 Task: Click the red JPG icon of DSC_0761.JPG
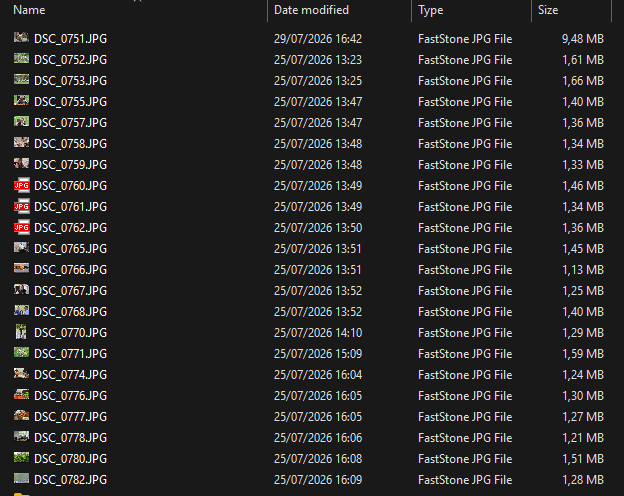pyautogui.click(x=21, y=206)
